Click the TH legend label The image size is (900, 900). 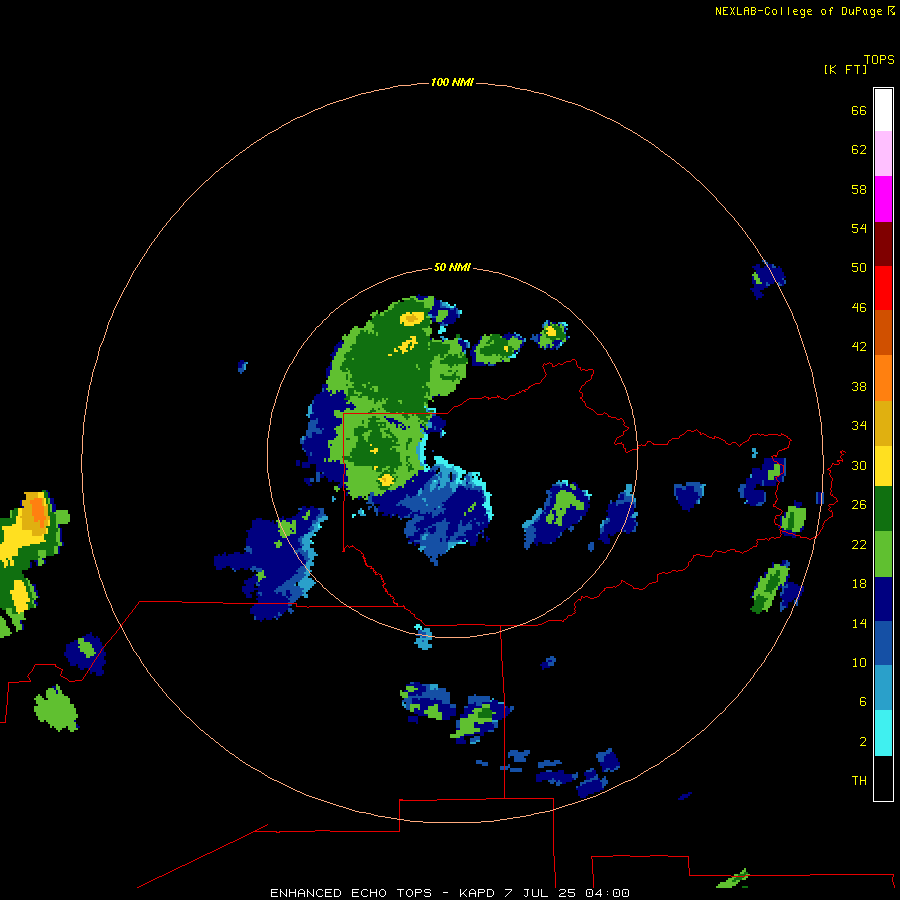point(859,781)
